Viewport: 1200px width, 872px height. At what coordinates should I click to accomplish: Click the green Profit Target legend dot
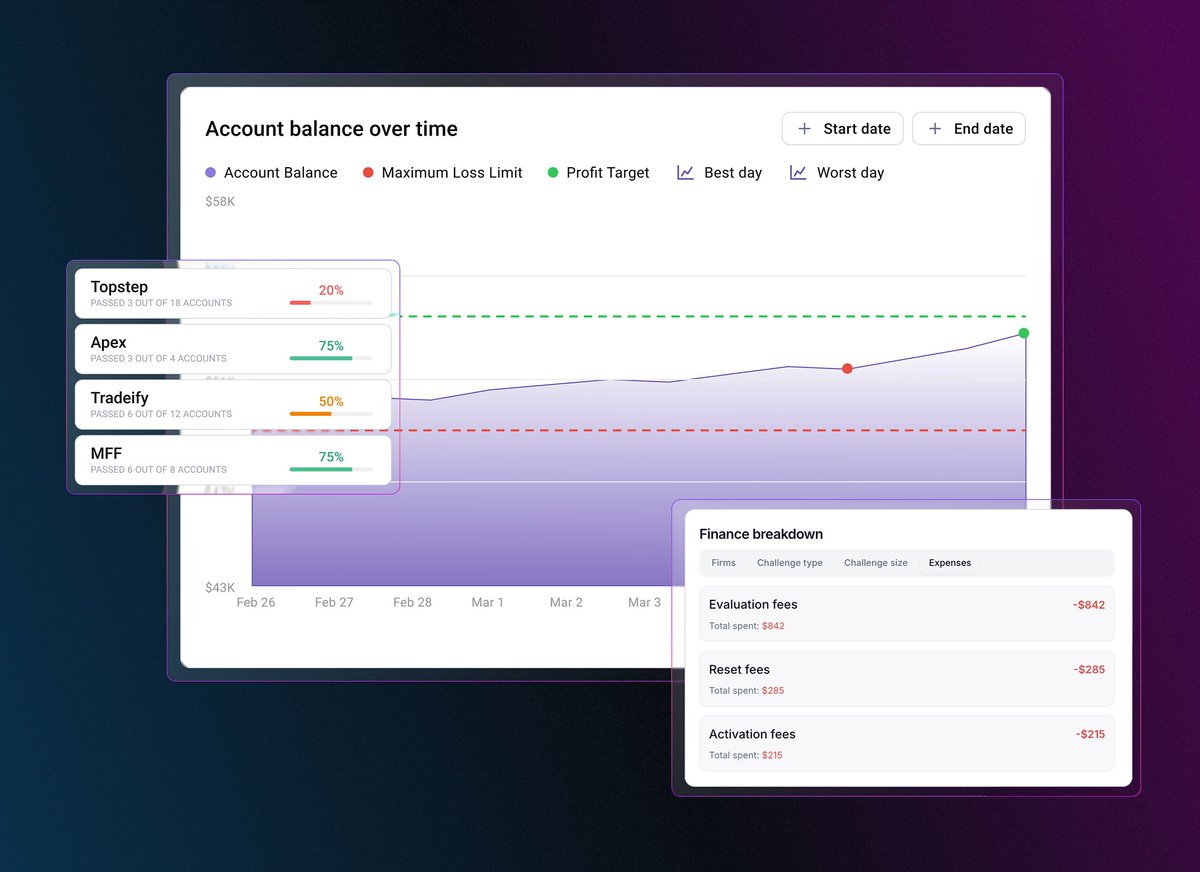click(553, 173)
